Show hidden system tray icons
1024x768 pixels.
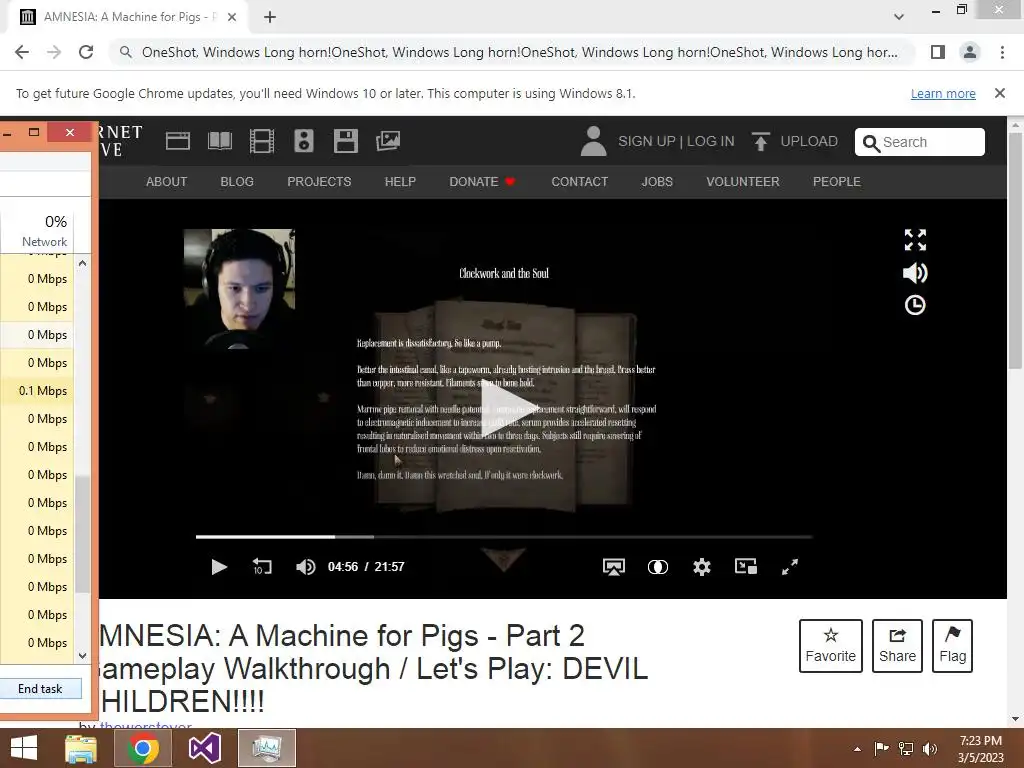[857, 749]
